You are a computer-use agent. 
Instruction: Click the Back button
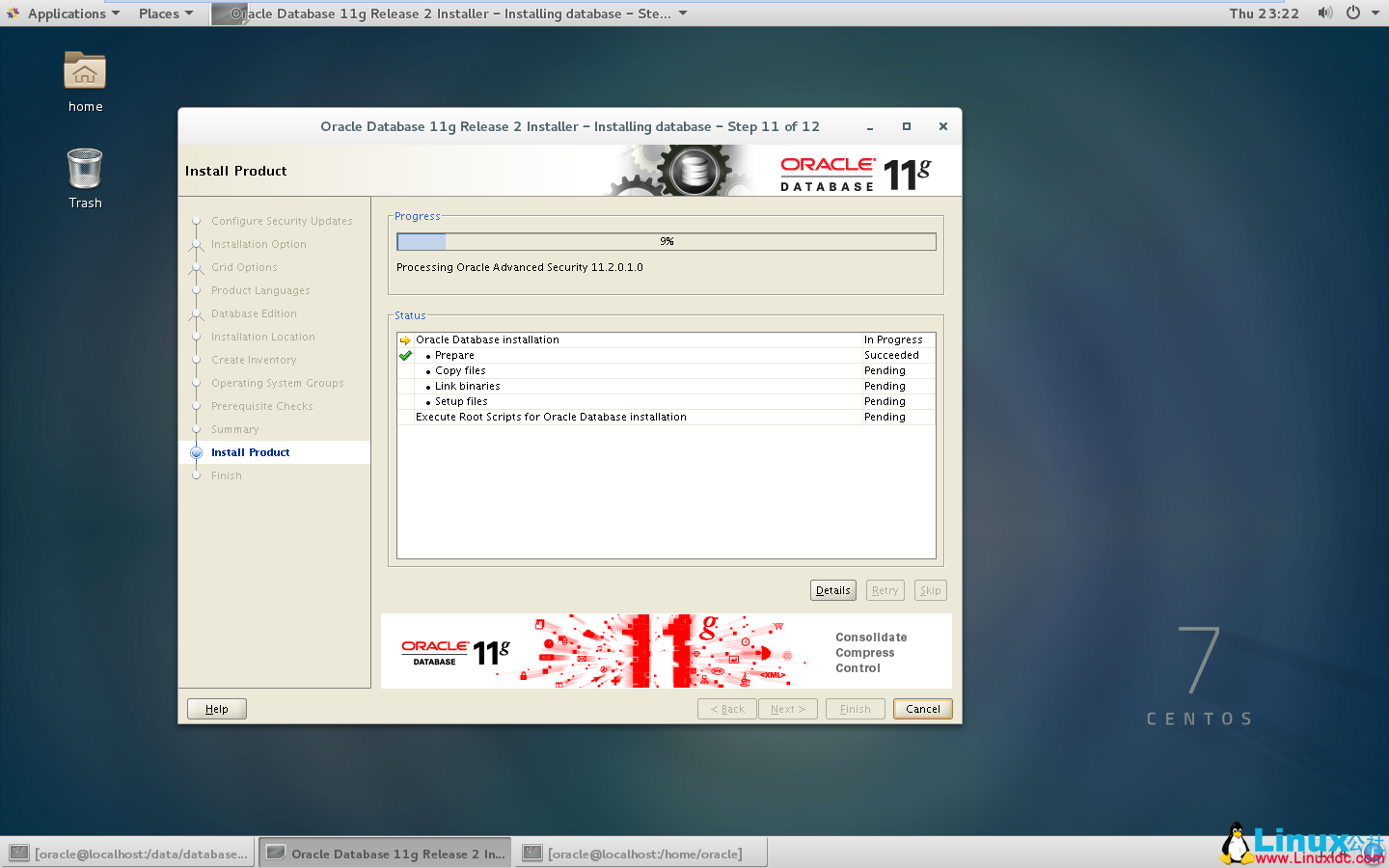click(727, 709)
